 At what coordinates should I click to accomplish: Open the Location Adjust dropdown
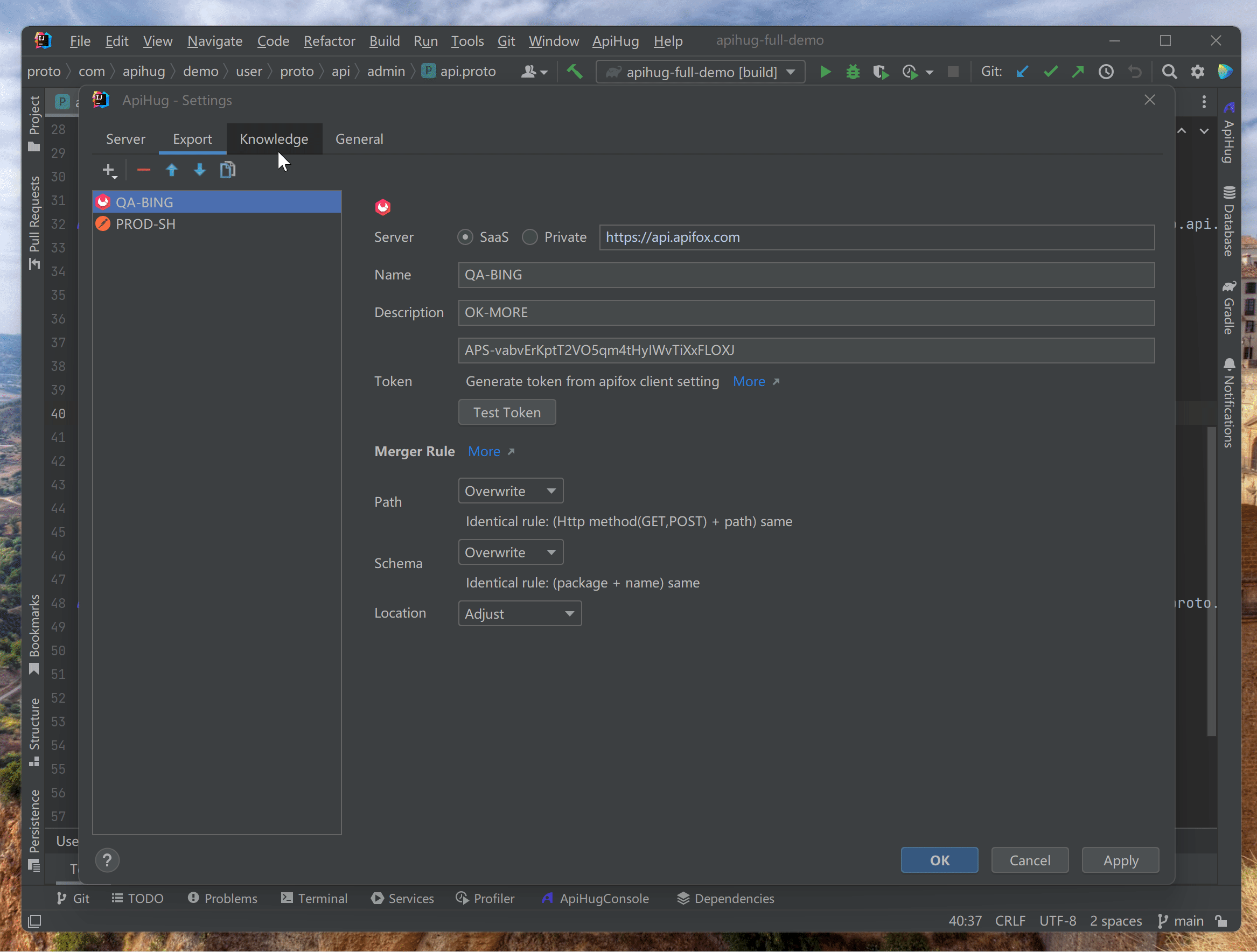tap(519, 613)
